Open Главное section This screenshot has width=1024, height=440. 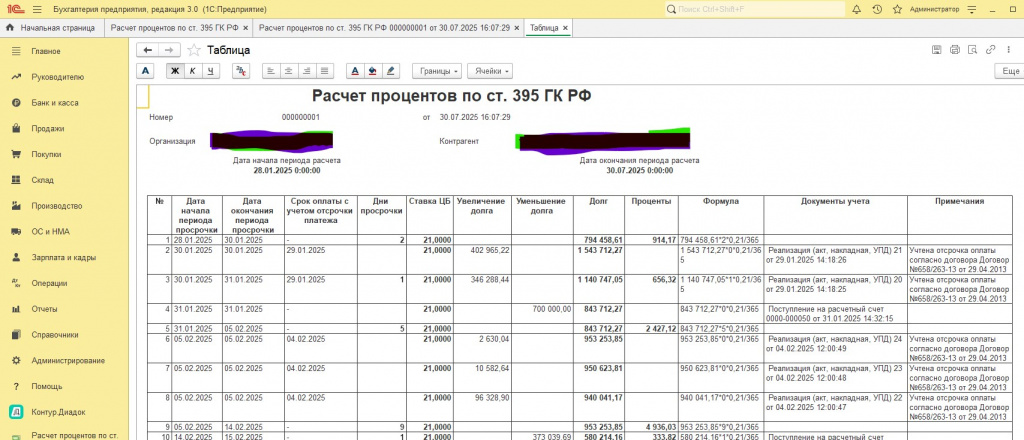64,52
